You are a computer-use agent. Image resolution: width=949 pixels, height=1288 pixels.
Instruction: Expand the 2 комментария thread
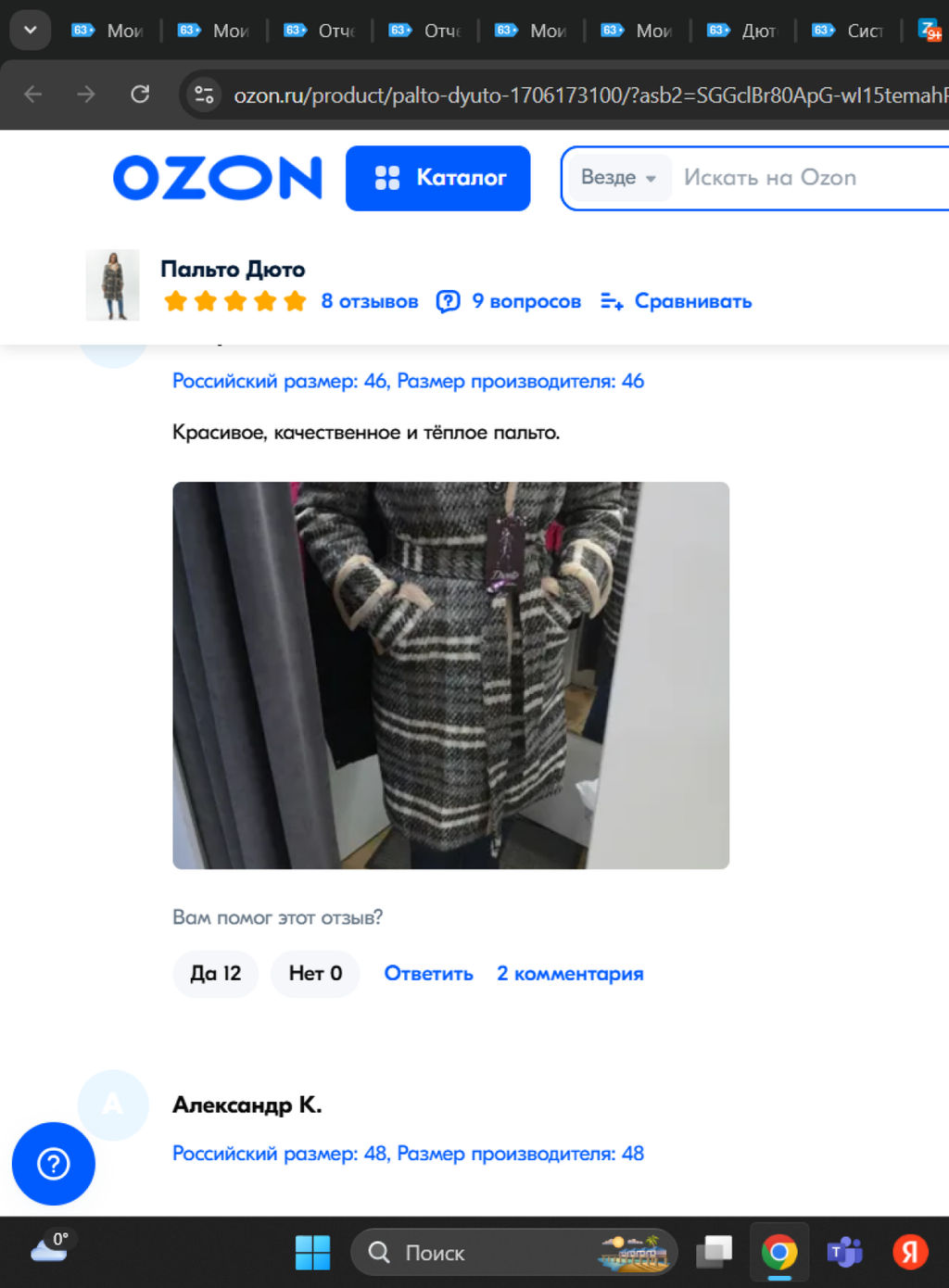570,974
